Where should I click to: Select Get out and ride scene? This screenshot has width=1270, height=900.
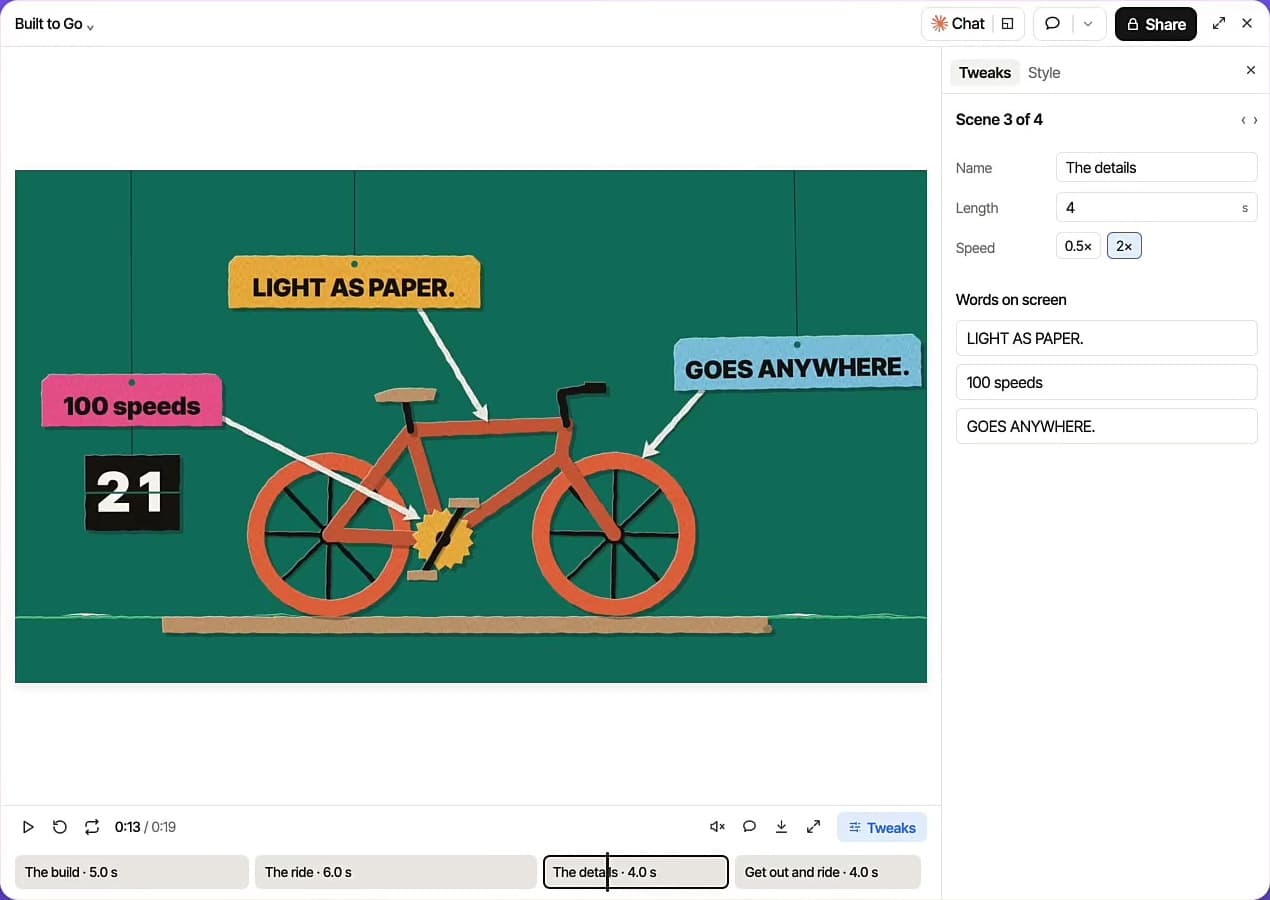827,872
